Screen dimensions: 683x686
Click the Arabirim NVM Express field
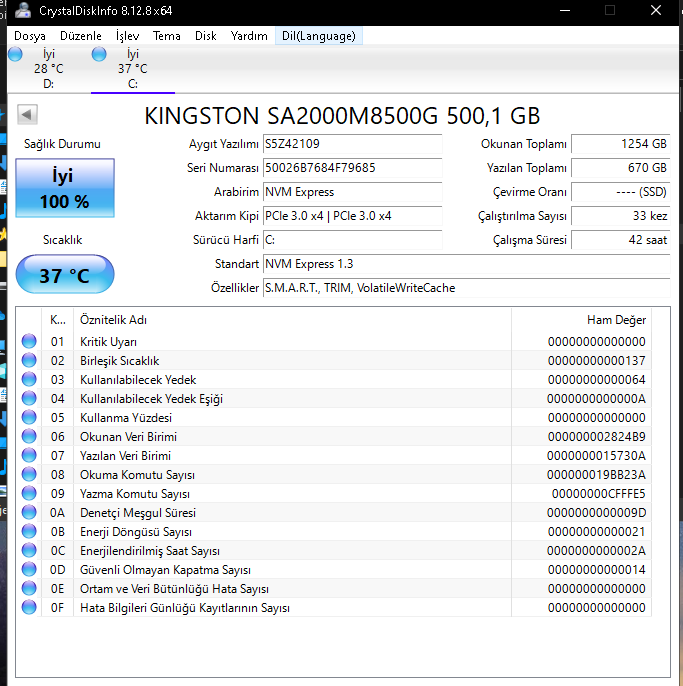point(352,192)
